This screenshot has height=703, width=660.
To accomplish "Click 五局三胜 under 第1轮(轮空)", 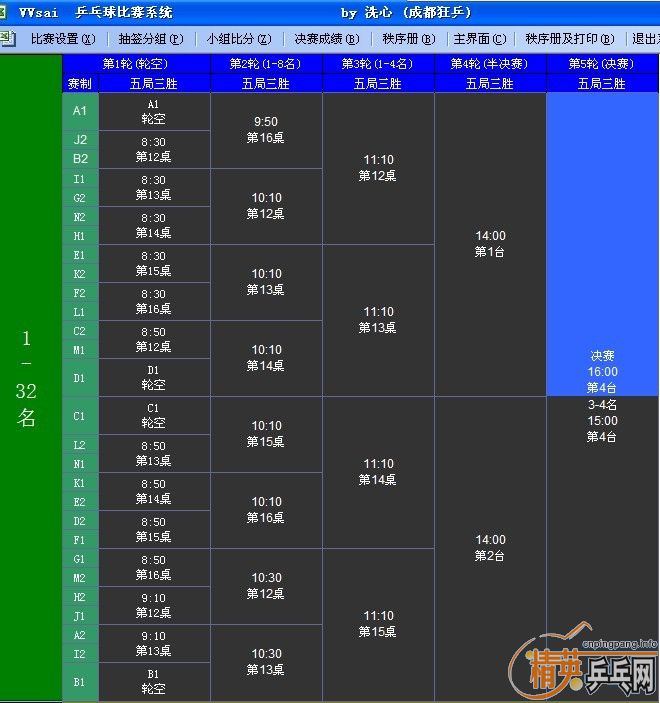I will click(x=154, y=83).
